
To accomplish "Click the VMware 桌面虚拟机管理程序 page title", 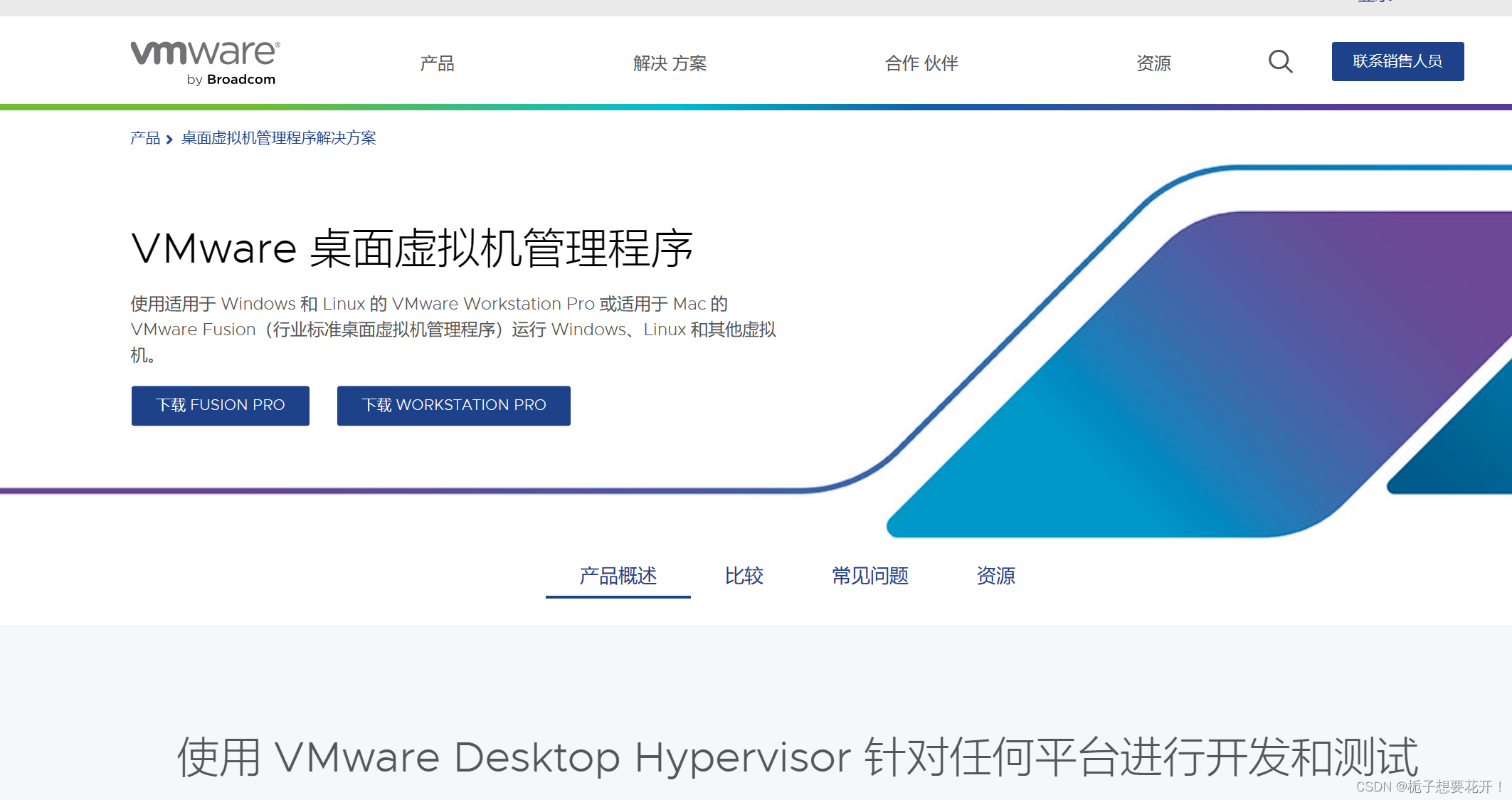I will [x=412, y=249].
